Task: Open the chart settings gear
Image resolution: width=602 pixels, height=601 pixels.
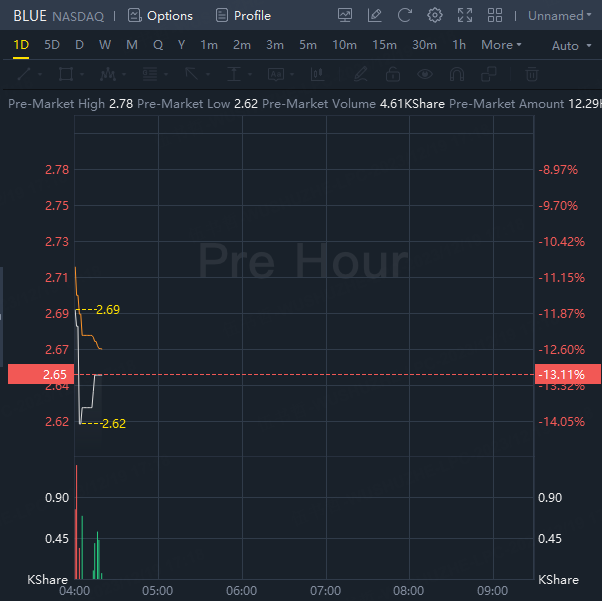Action: (435, 16)
